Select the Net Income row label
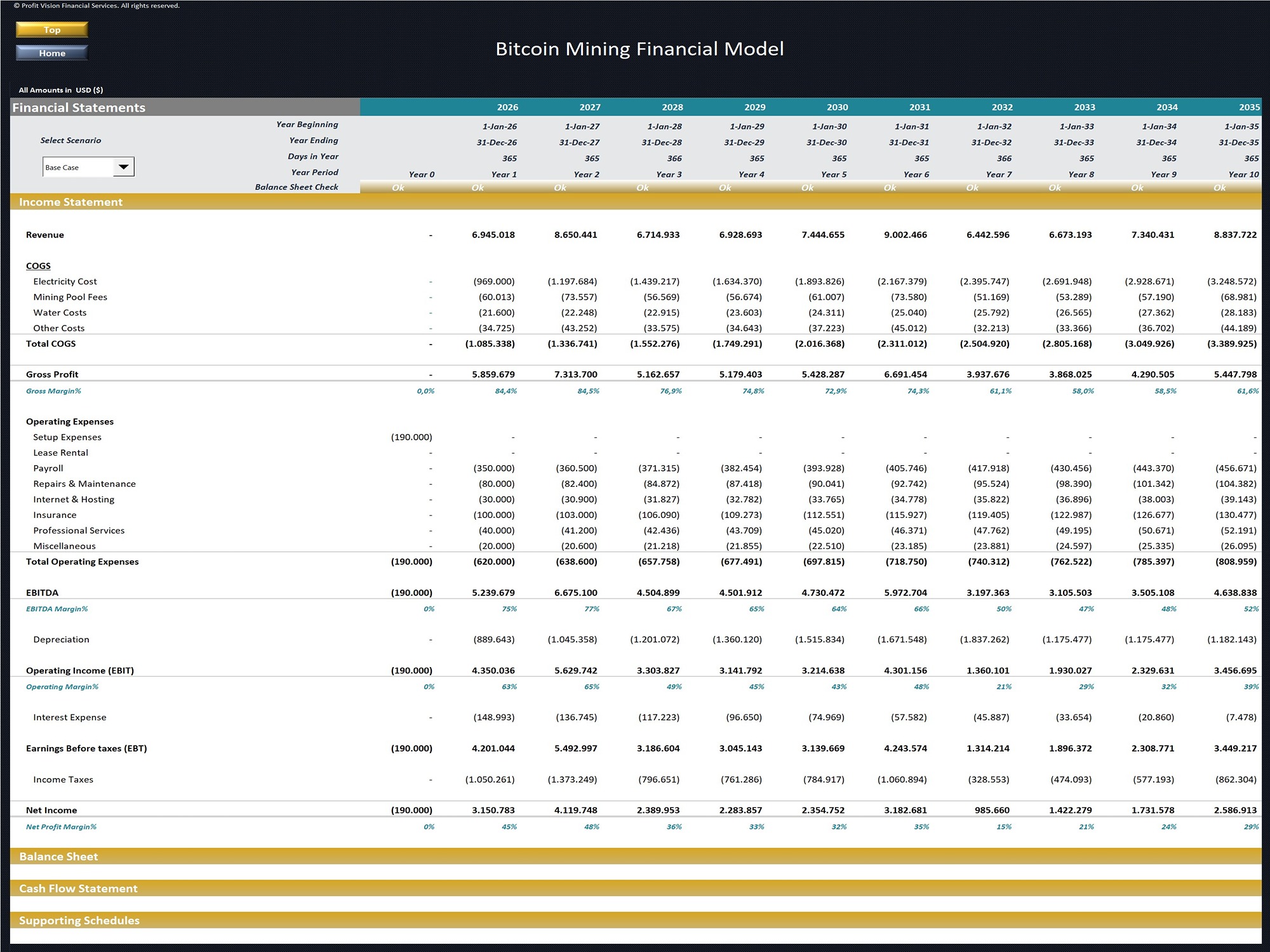Screen dimensions: 1270x952 pyautogui.click(x=51, y=810)
